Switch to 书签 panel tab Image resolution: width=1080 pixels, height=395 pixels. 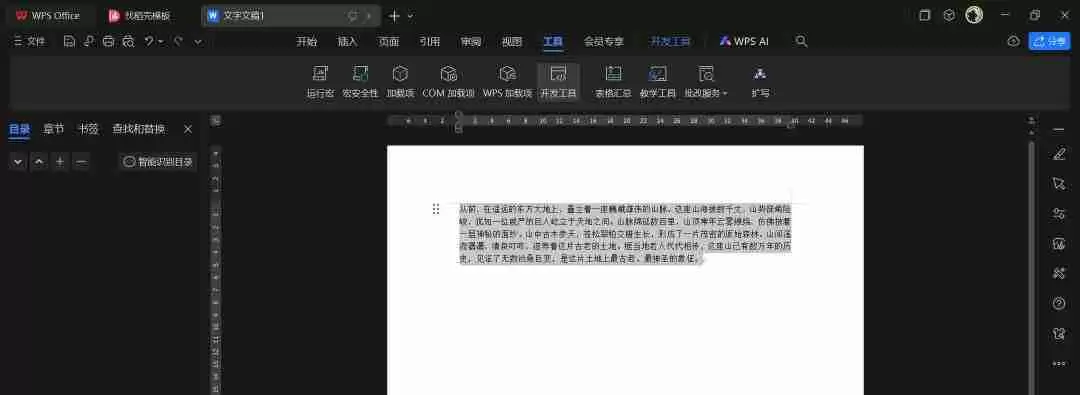click(88, 129)
